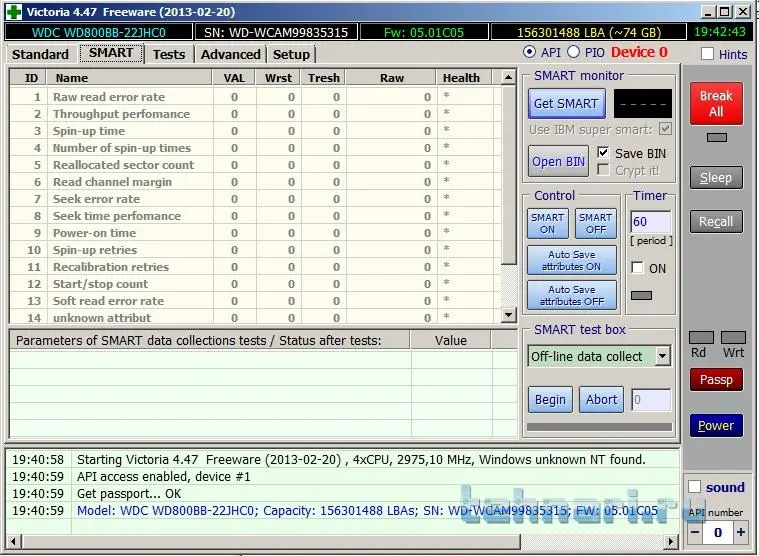Click the SMART ON button
The height and width of the screenshot is (556, 759).
coord(547,224)
